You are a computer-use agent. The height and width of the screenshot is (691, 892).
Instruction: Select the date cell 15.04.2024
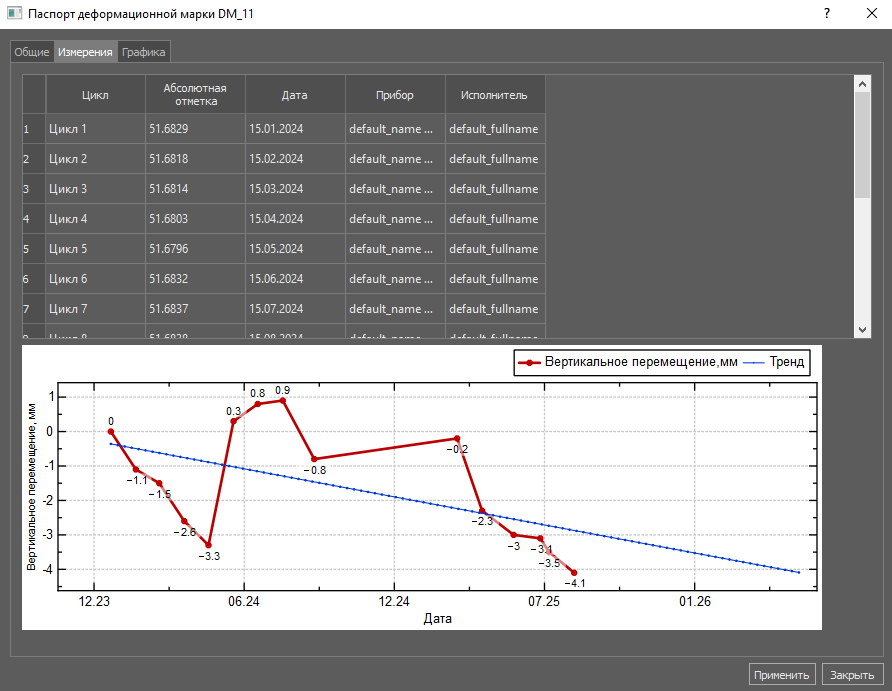pos(295,219)
